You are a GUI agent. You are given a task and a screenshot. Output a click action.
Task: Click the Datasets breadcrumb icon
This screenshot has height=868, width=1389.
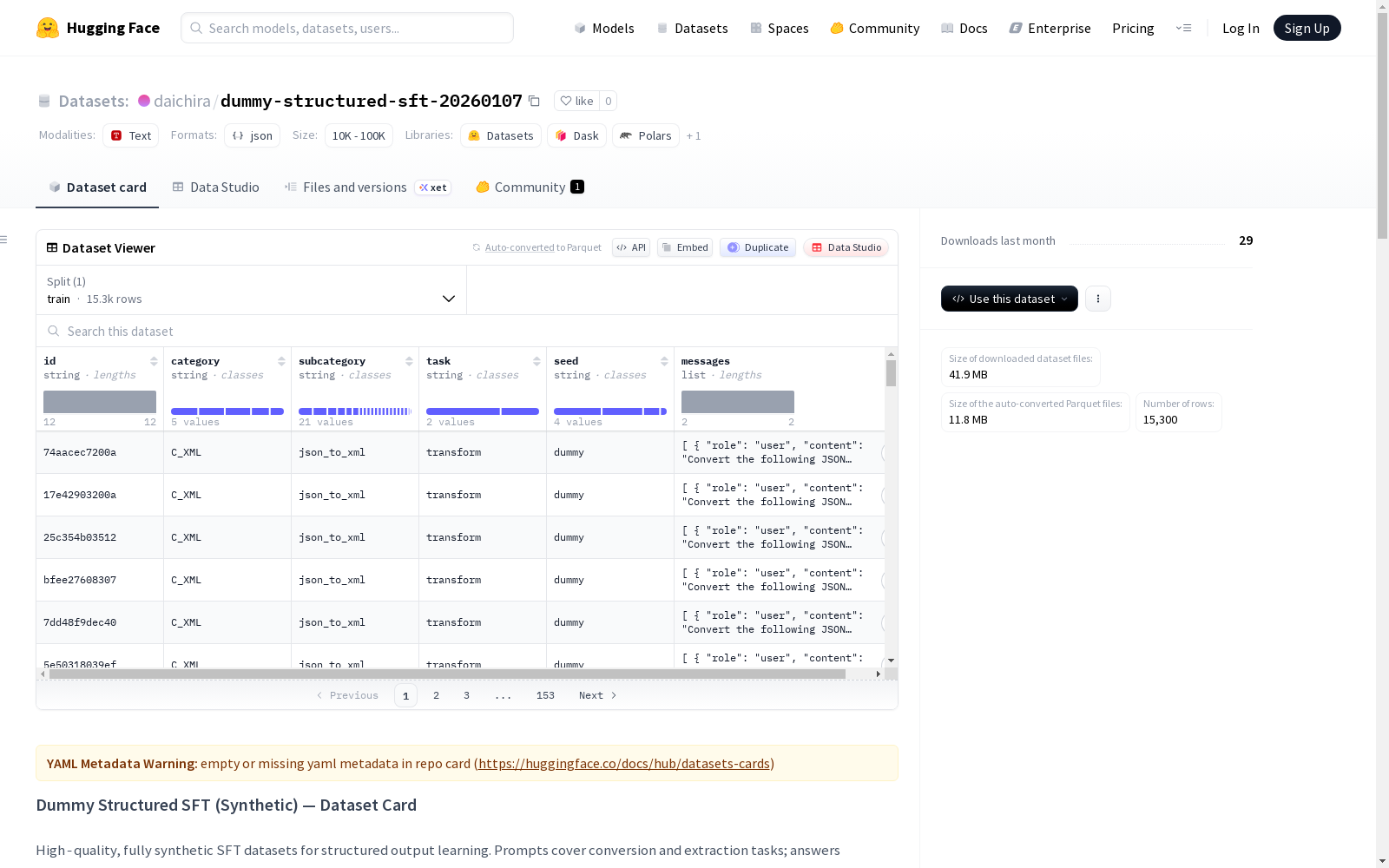(x=44, y=102)
